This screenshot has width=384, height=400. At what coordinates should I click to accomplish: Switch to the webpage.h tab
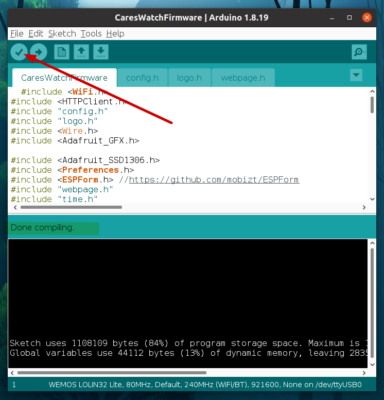[x=243, y=78]
